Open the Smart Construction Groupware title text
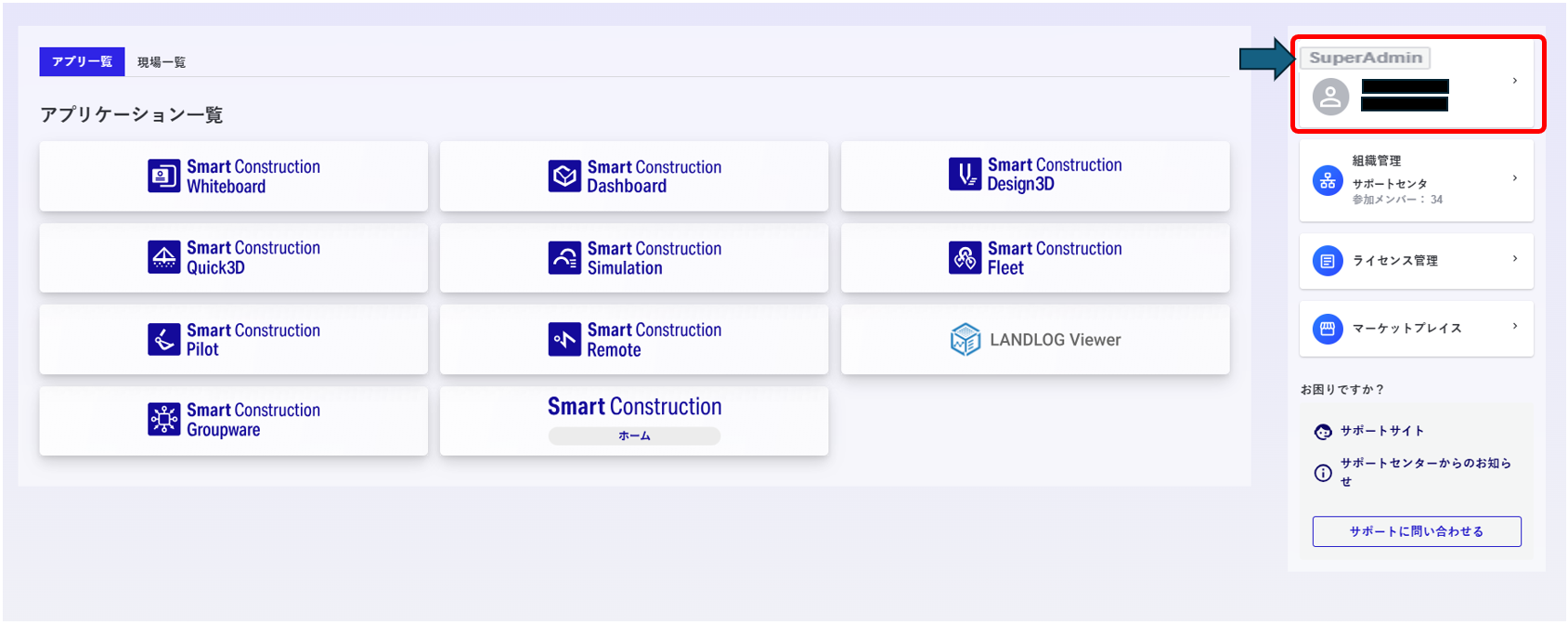This screenshot has height=625, width=1568. 253,420
